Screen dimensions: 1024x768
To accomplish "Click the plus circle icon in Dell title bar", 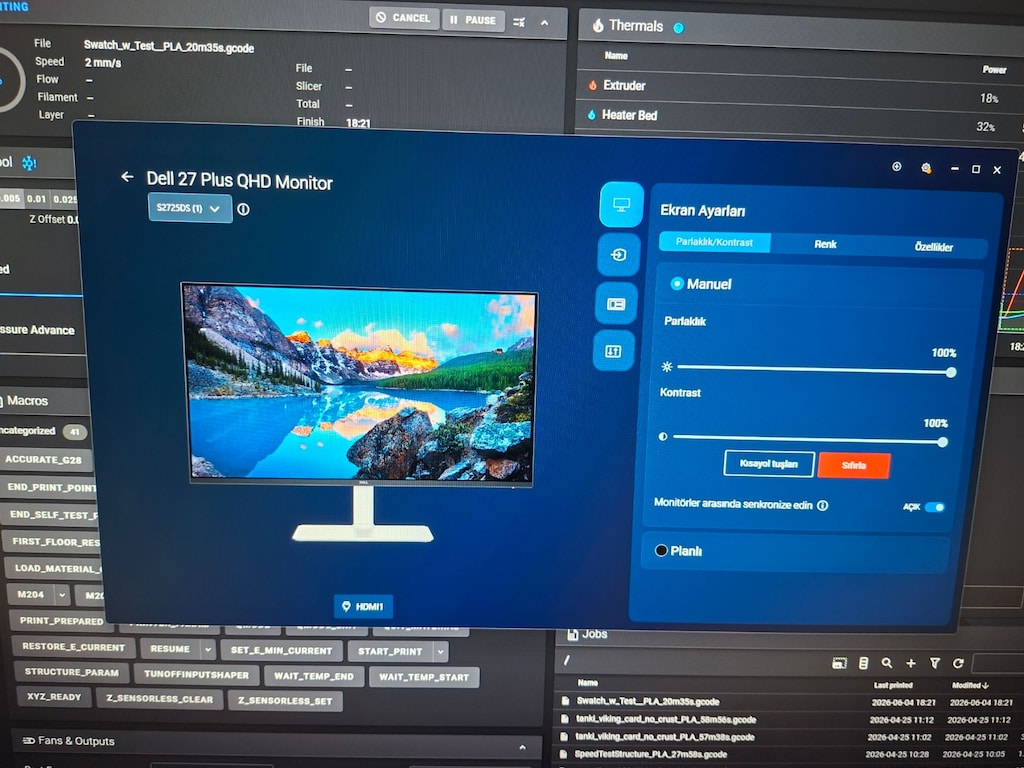I will (x=897, y=167).
